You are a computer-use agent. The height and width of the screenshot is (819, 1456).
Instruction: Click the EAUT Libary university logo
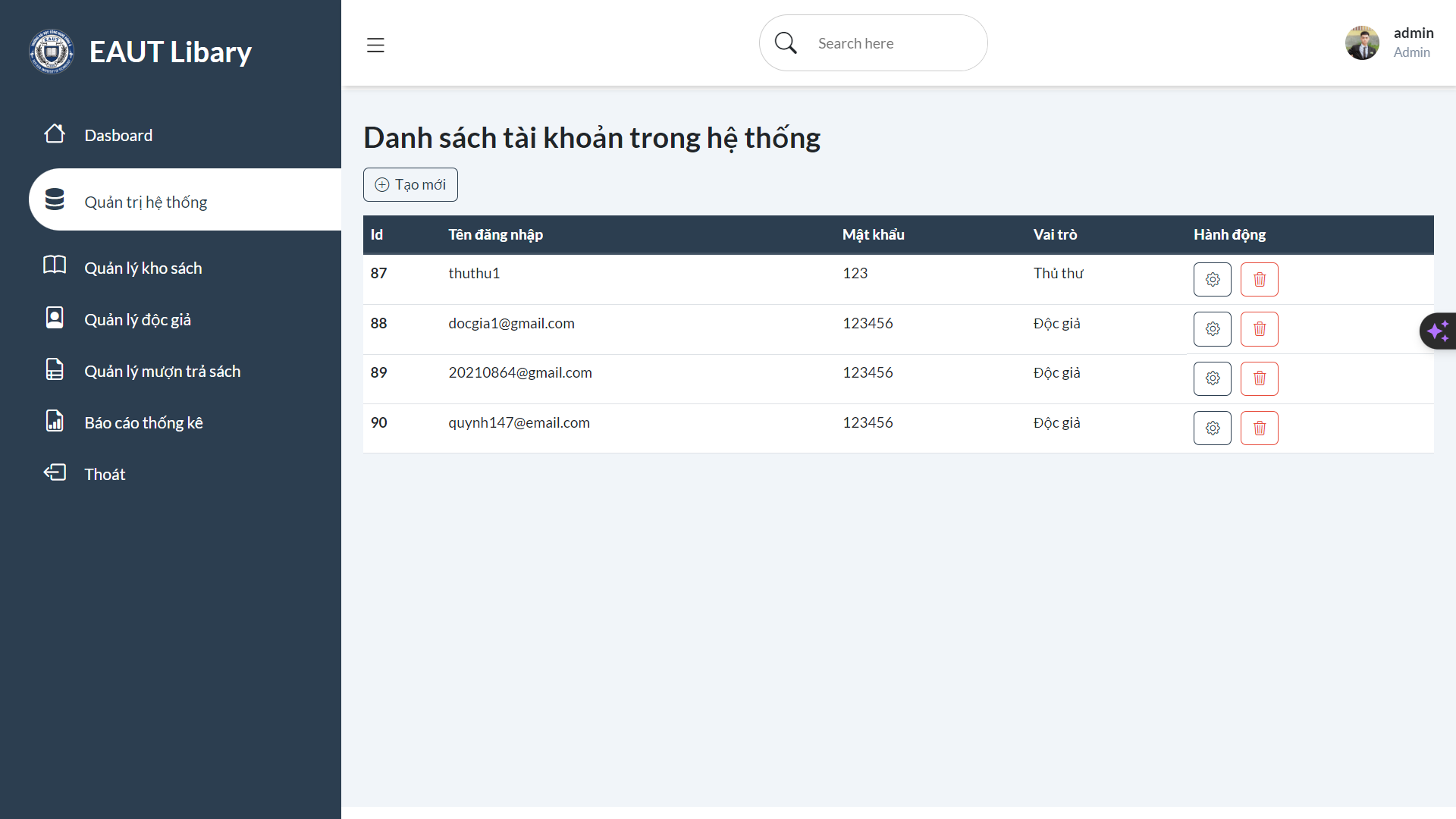51,51
